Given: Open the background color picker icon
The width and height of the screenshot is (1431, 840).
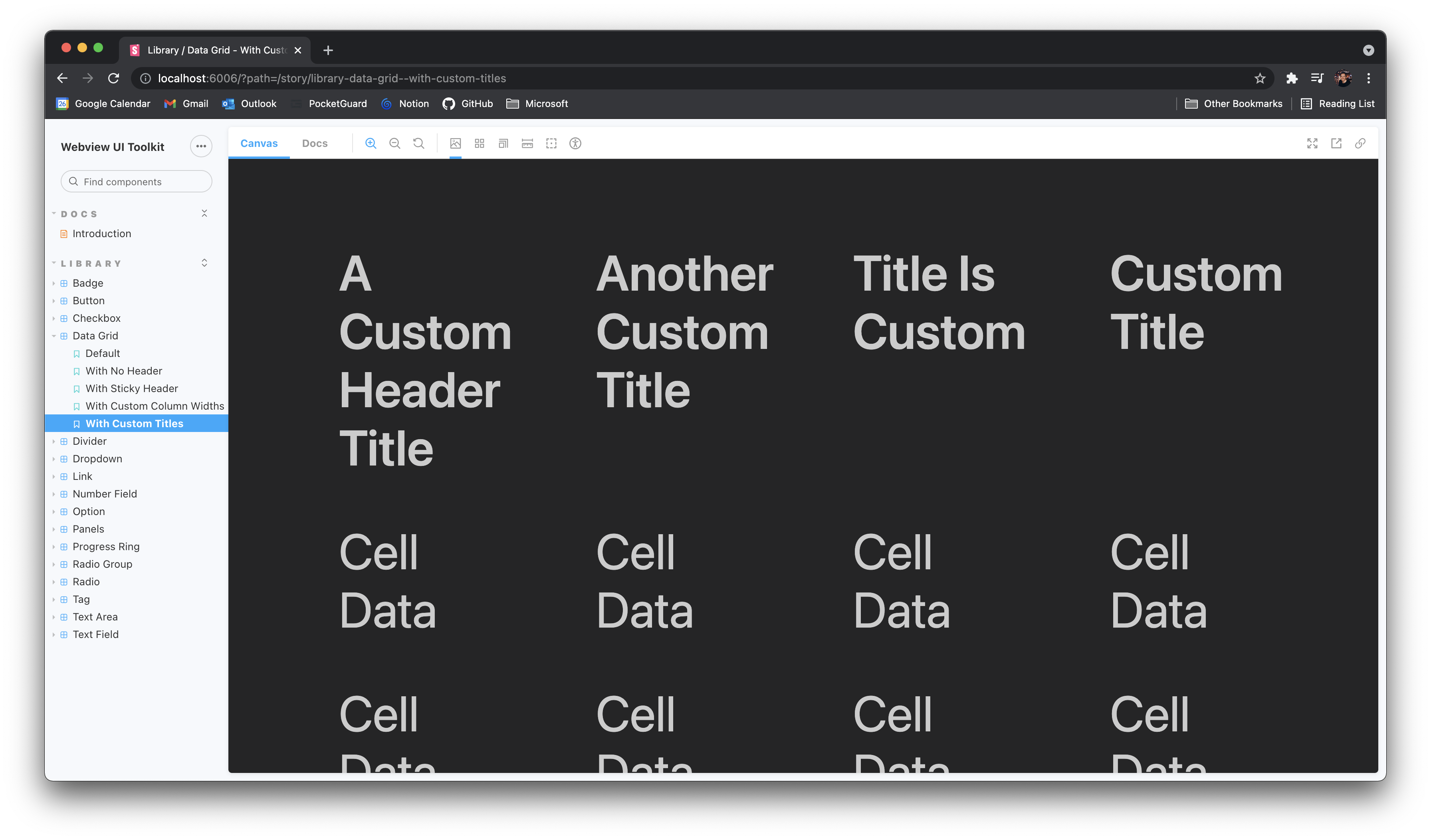Looking at the screenshot, I should [x=456, y=143].
